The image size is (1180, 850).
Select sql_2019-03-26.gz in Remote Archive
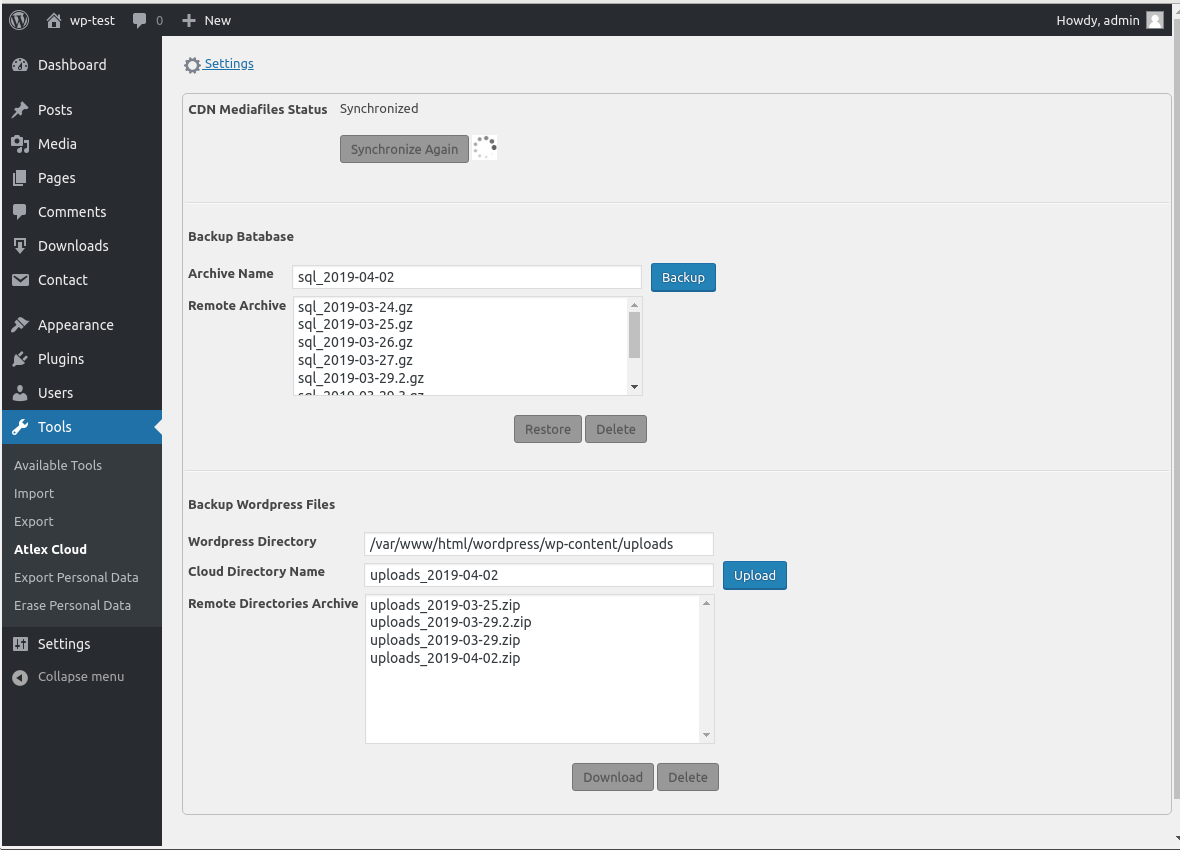pos(355,342)
